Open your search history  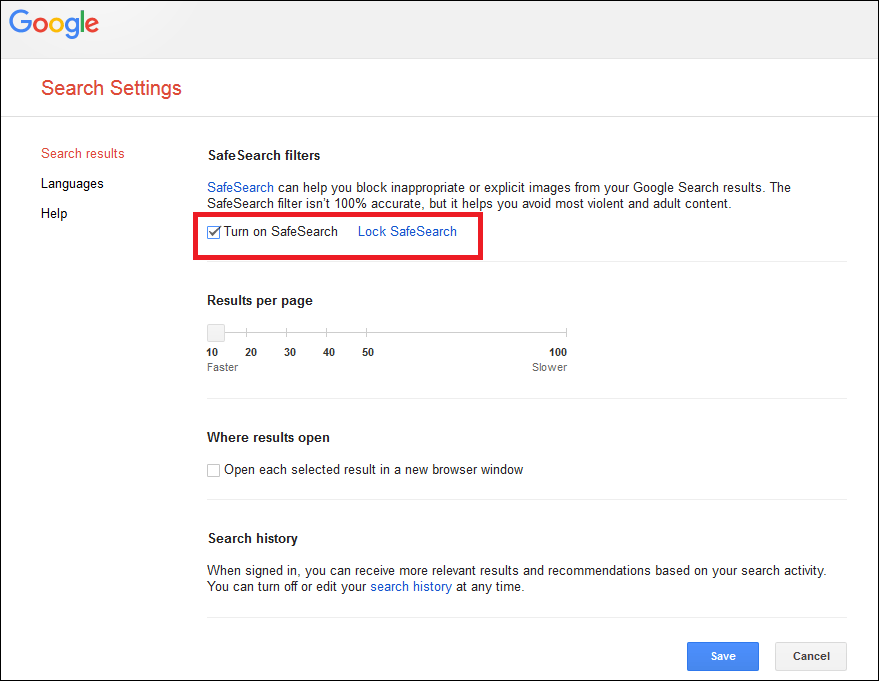pos(411,586)
